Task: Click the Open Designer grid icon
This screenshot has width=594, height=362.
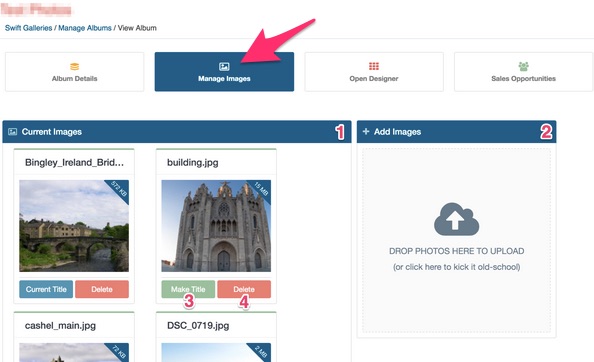Action: 374,67
